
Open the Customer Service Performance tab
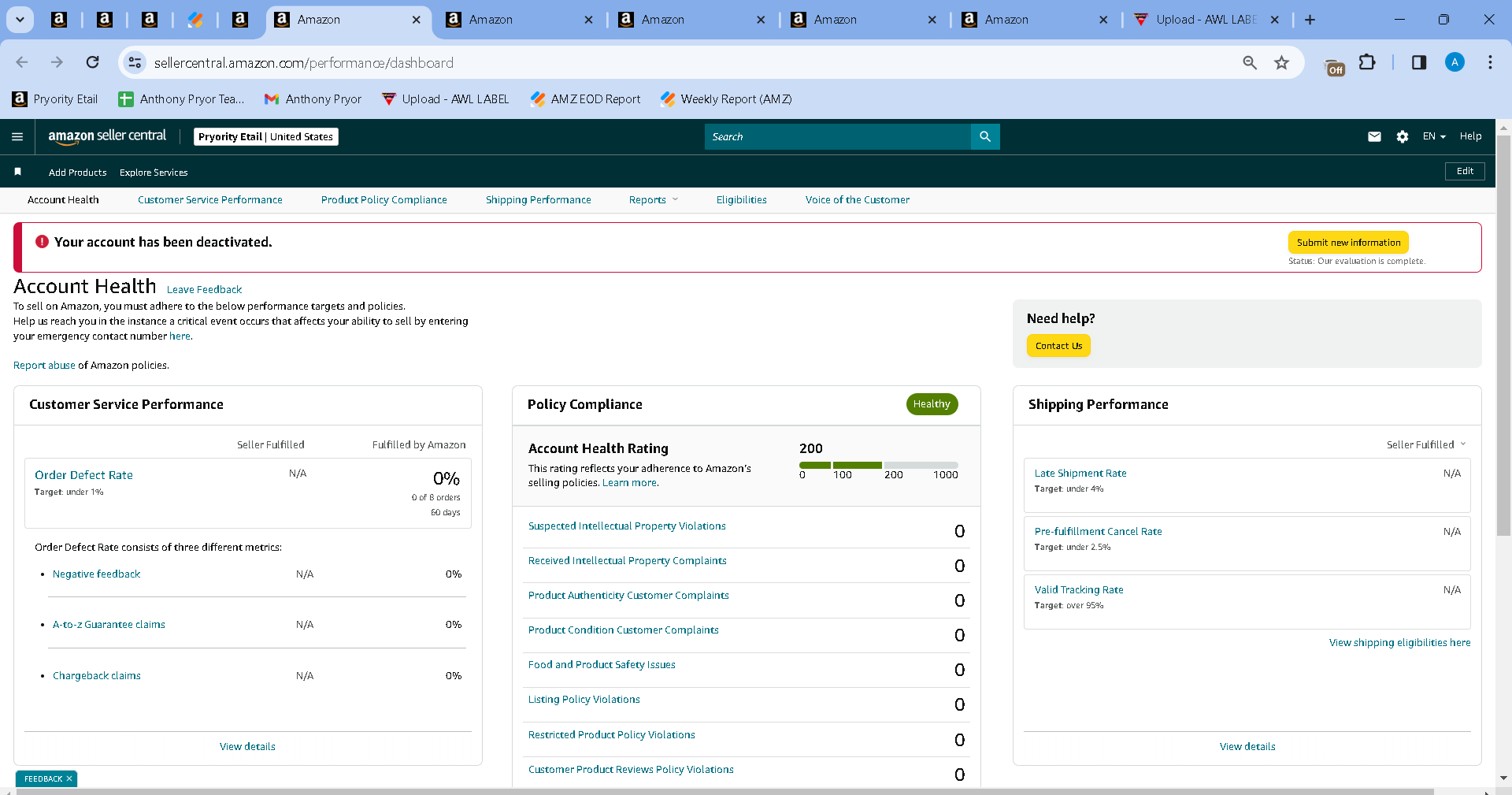point(210,200)
